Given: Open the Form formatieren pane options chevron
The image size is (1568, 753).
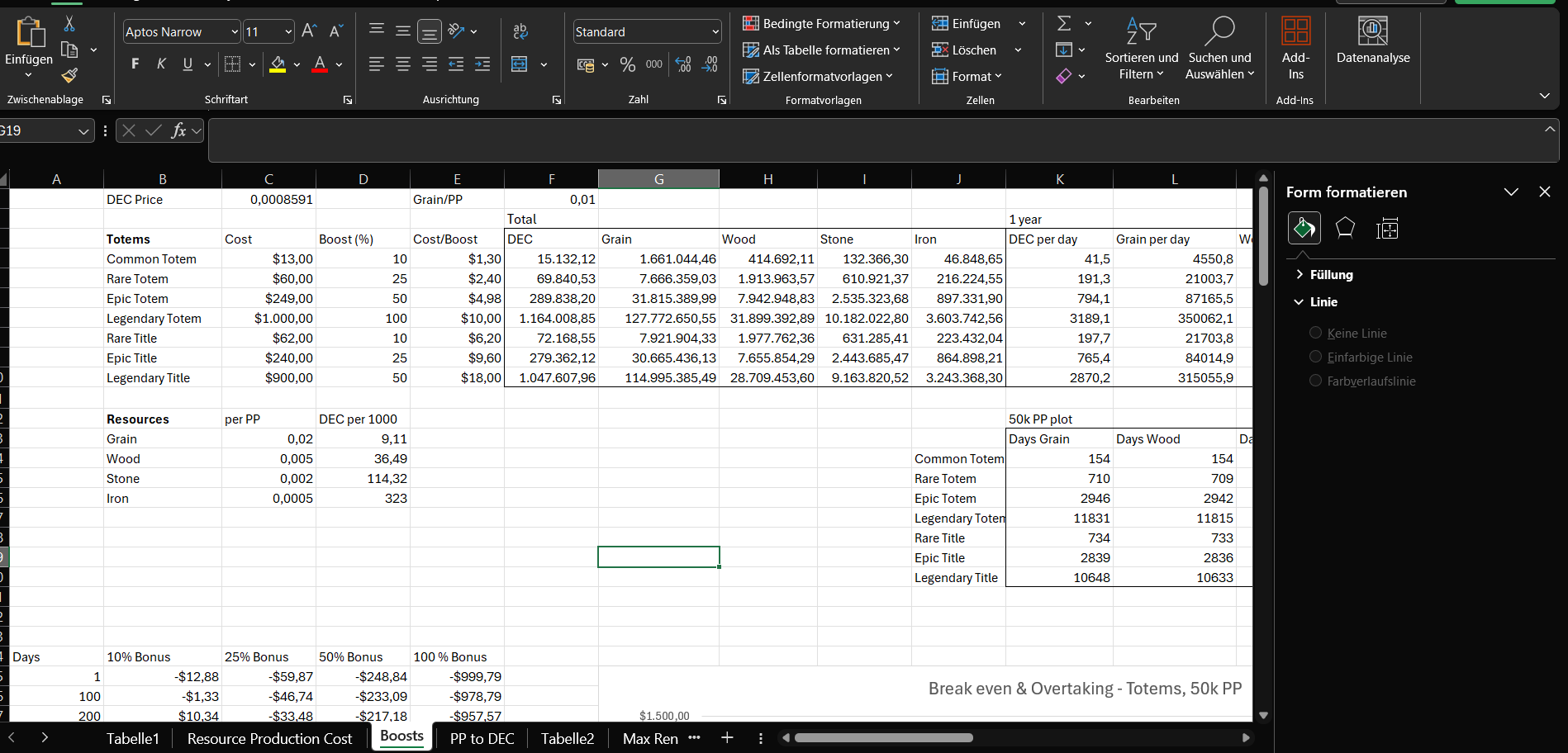Looking at the screenshot, I should [x=1511, y=192].
